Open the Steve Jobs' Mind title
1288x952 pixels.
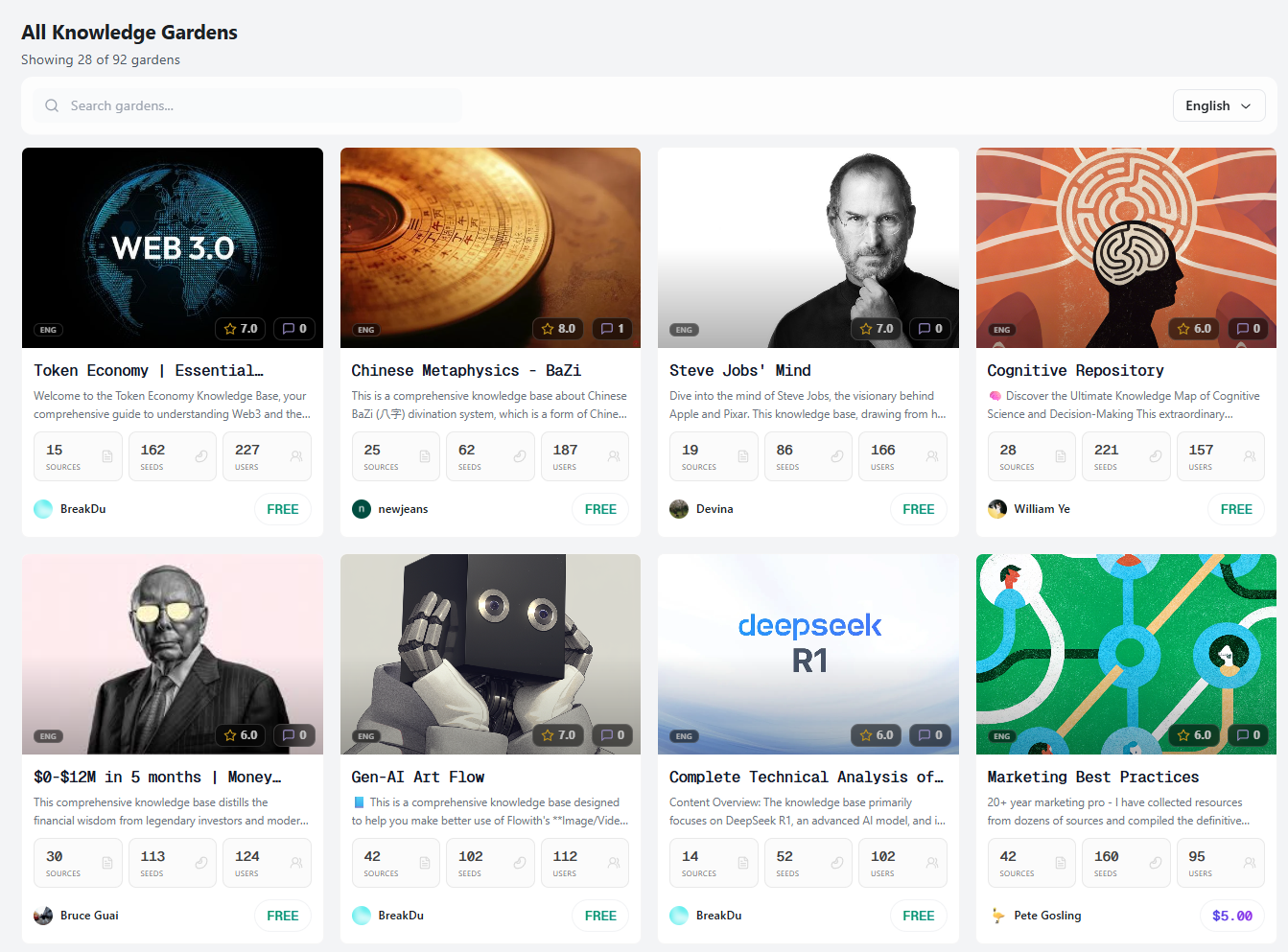pyautogui.click(x=740, y=370)
